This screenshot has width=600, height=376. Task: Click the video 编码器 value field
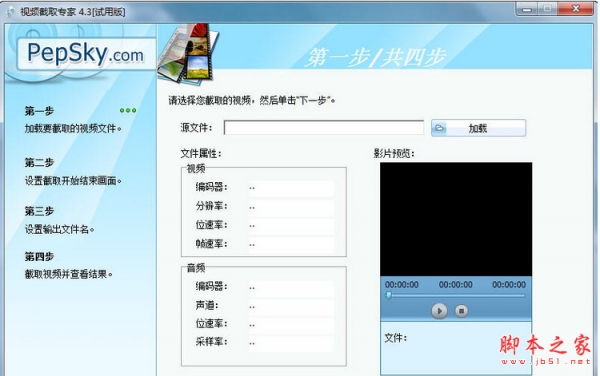(x=291, y=188)
